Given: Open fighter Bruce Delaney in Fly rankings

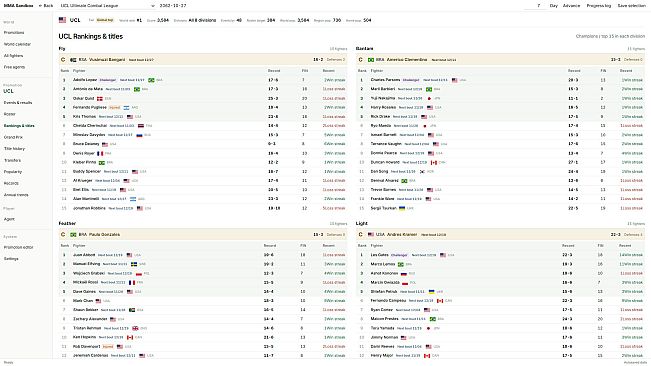Looking at the screenshot, I should [86, 144].
